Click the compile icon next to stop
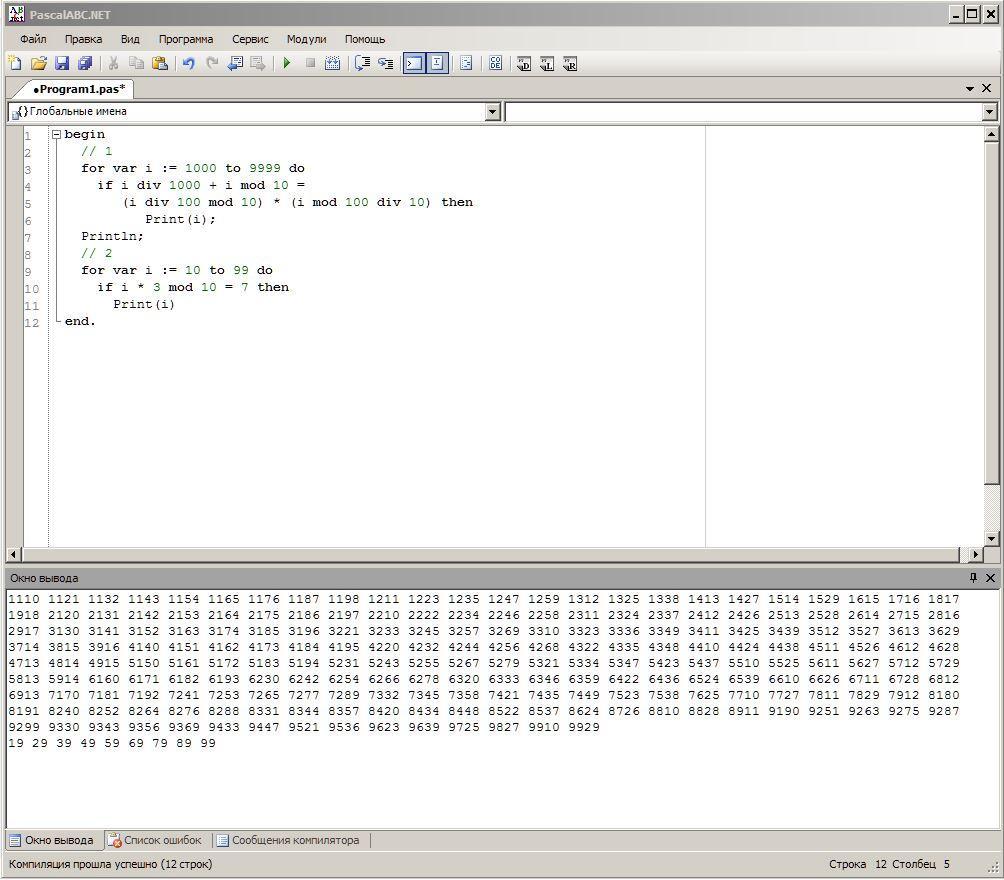Image resolution: width=1004 pixels, height=880 pixels. click(333, 64)
